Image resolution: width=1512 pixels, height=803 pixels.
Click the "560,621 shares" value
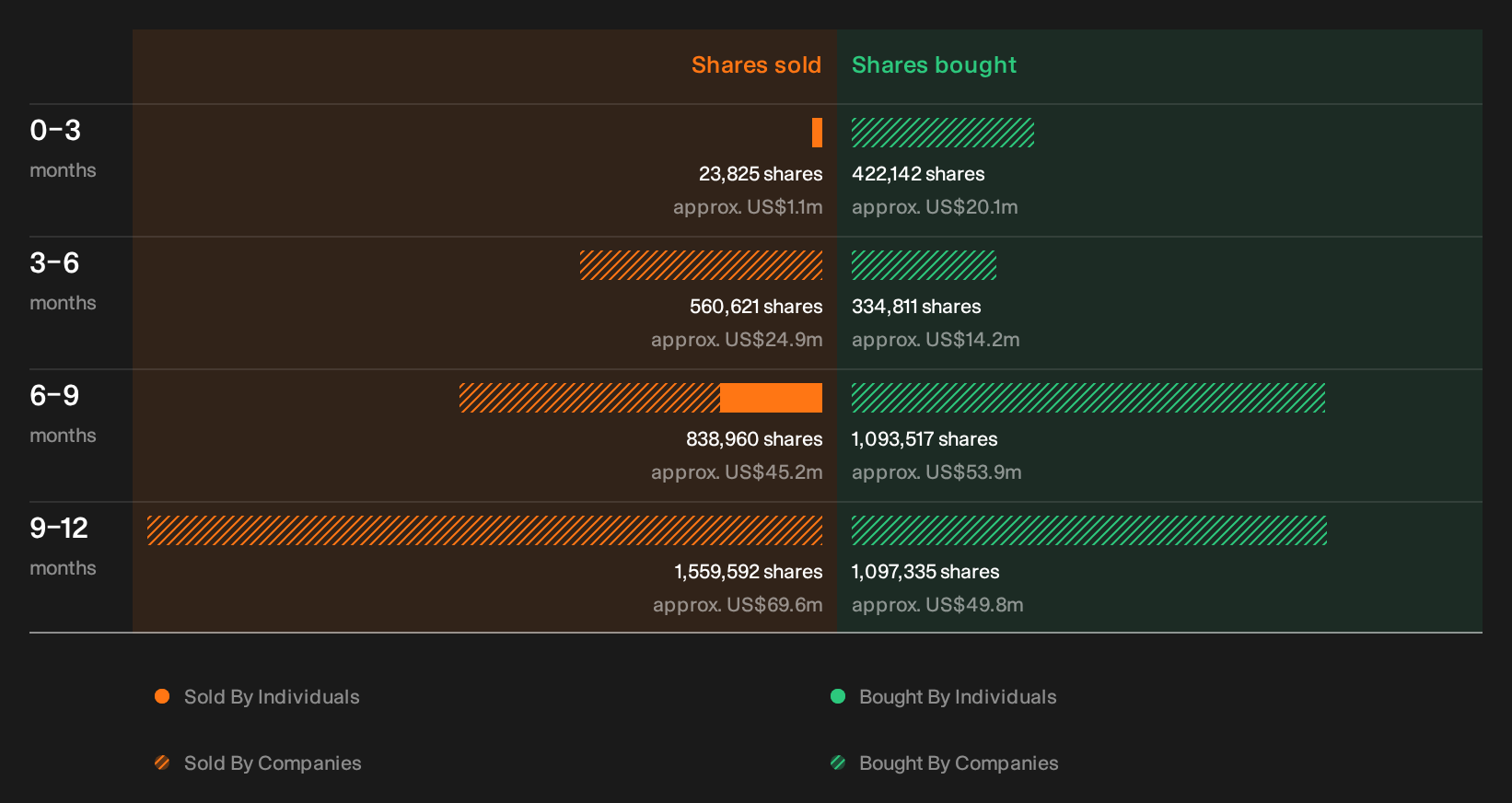click(756, 307)
